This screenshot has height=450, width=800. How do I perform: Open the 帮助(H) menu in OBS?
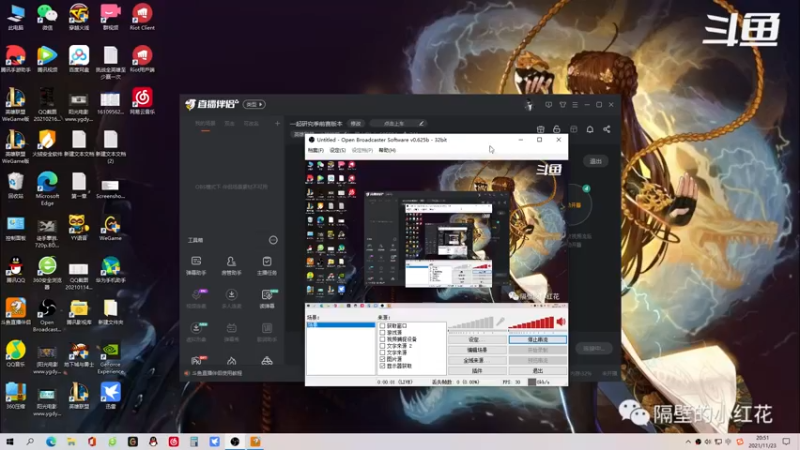[x=387, y=151]
